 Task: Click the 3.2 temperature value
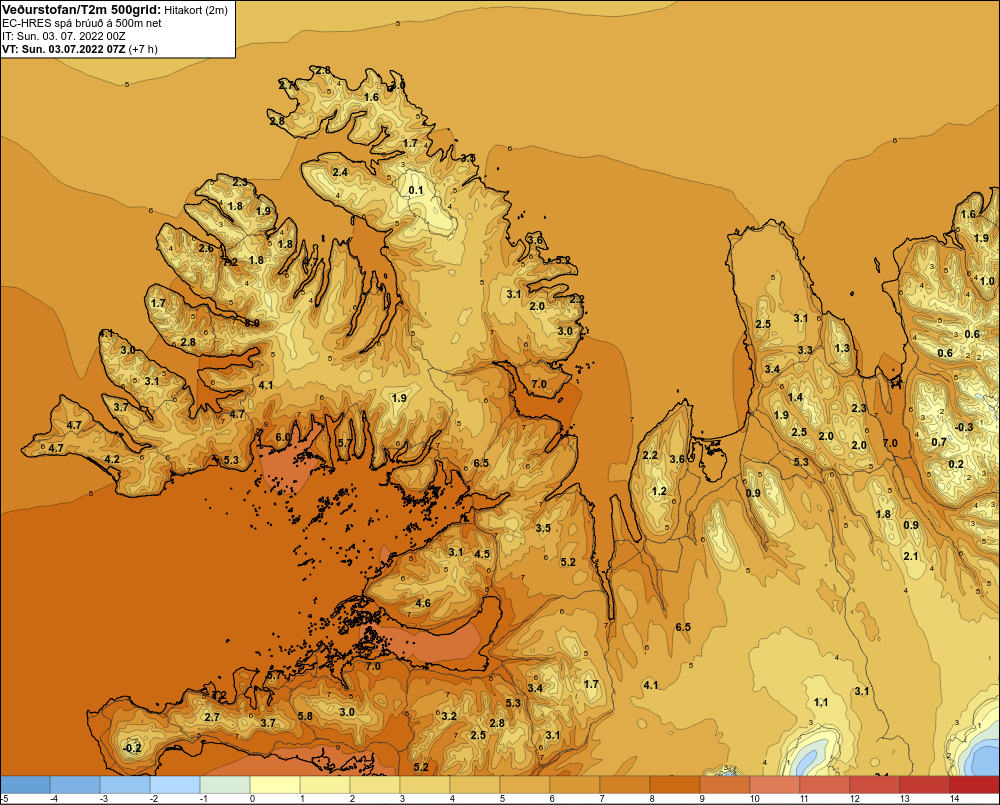pyautogui.click(x=449, y=716)
